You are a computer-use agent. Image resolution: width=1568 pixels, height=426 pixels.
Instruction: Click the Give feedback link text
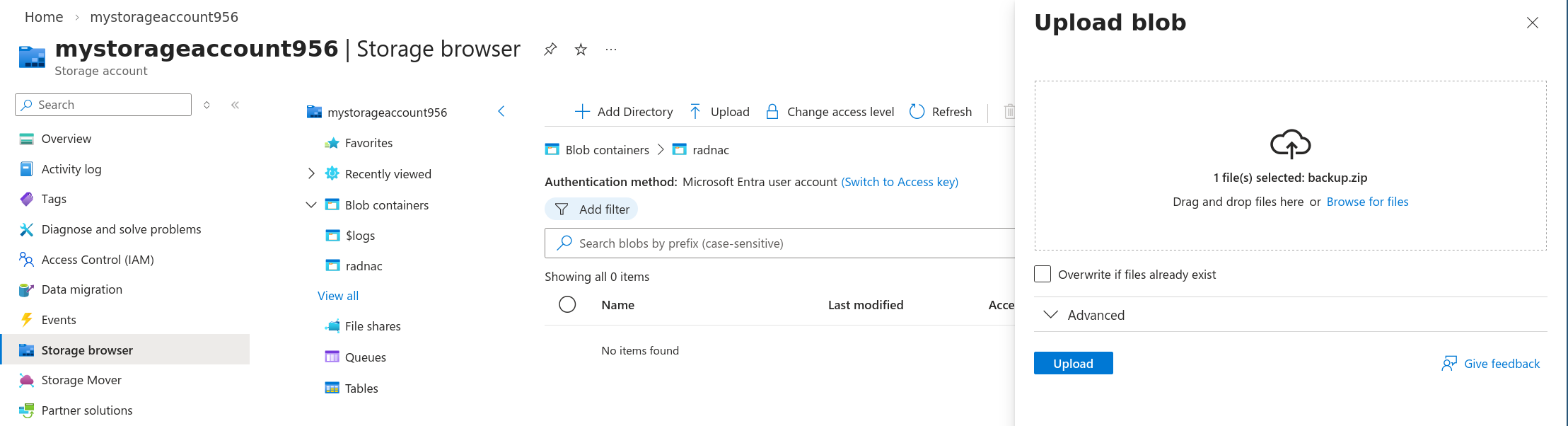(x=1502, y=364)
